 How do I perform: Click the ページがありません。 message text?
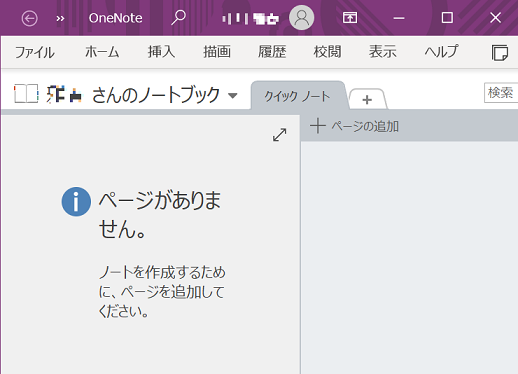(x=160, y=215)
